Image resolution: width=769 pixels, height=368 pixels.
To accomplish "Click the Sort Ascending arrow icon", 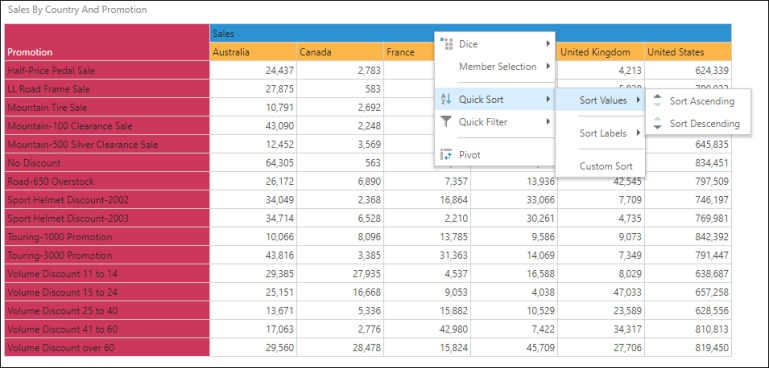I will tap(658, 101).
